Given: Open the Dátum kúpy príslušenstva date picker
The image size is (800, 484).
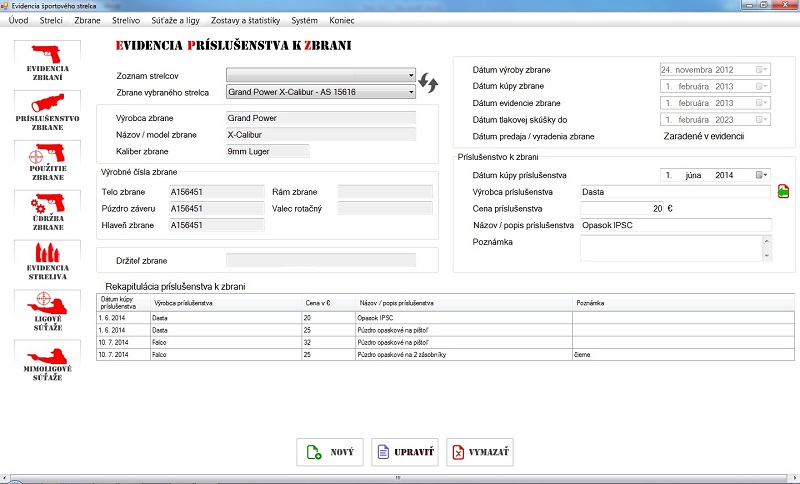Looking at the screenshot, I should coord(763,175).
